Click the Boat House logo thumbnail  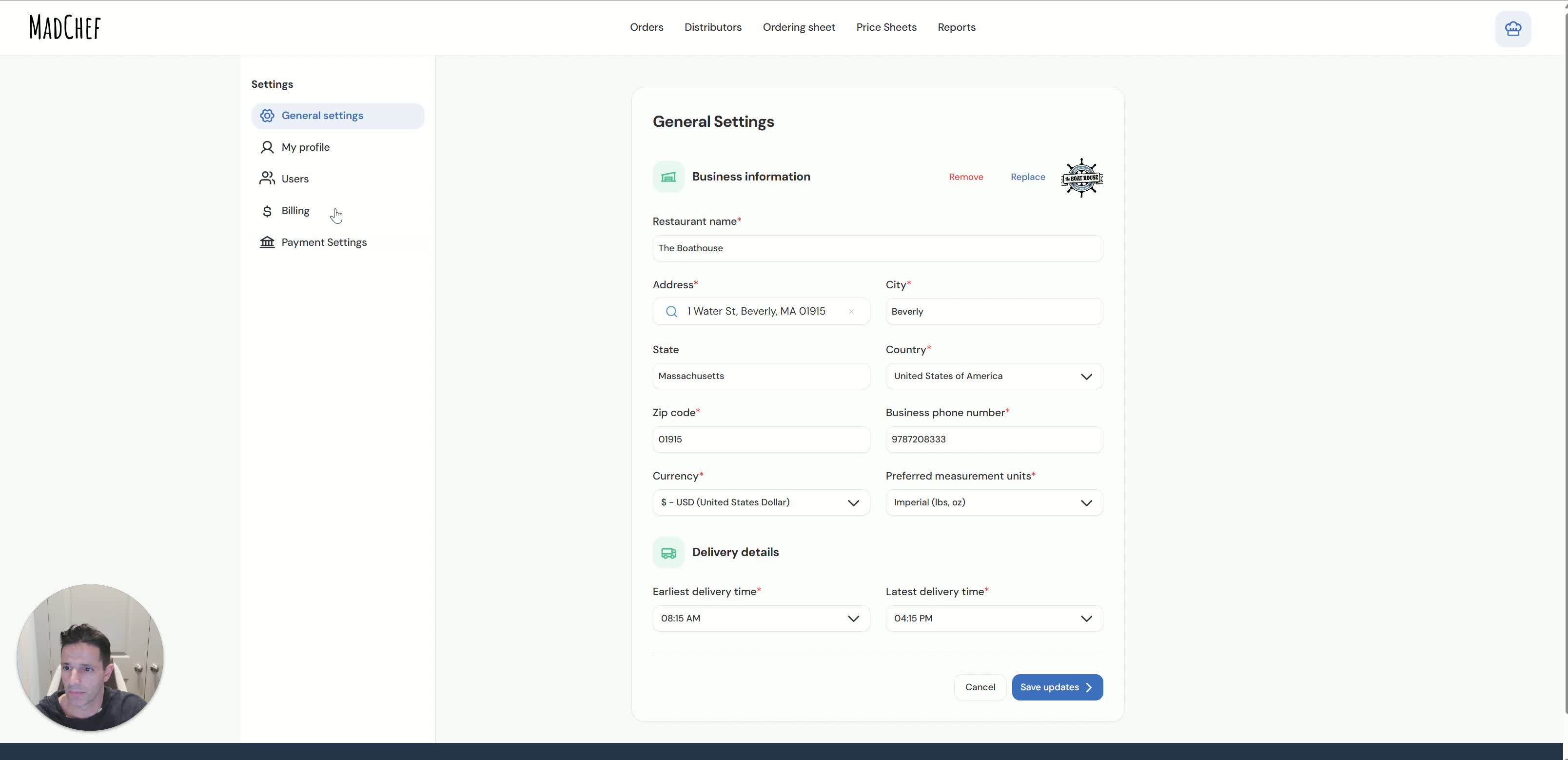1081,177
